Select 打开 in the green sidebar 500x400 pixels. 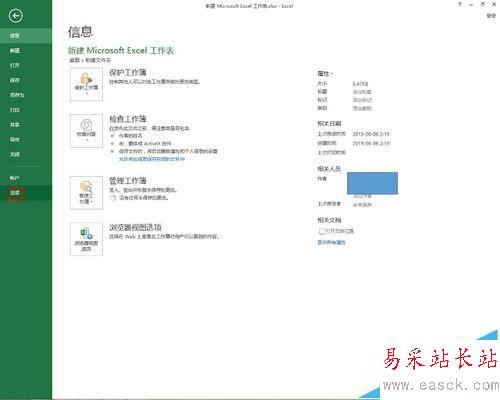(26, 65)
